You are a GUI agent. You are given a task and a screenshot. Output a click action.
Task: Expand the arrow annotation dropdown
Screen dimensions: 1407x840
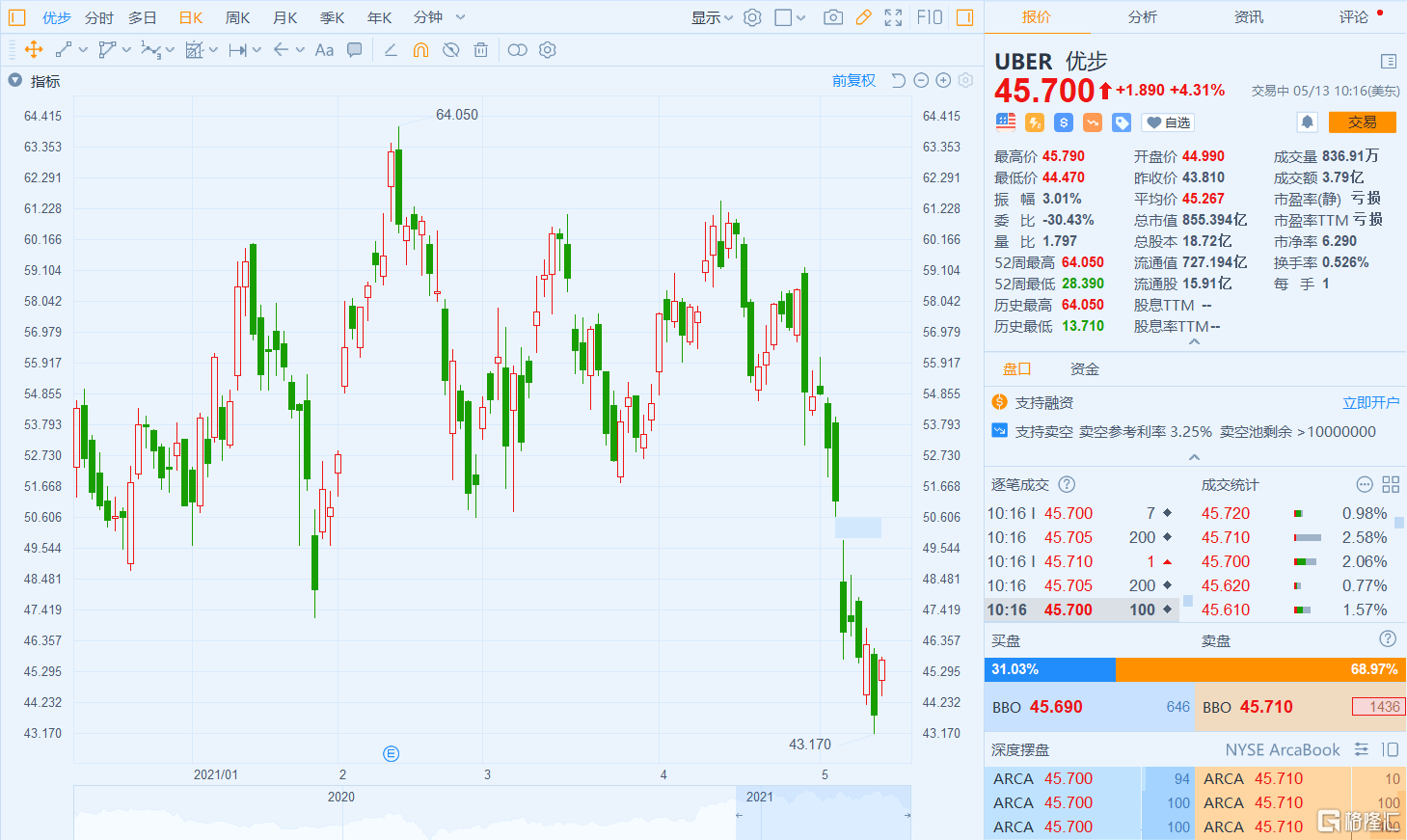300,50
